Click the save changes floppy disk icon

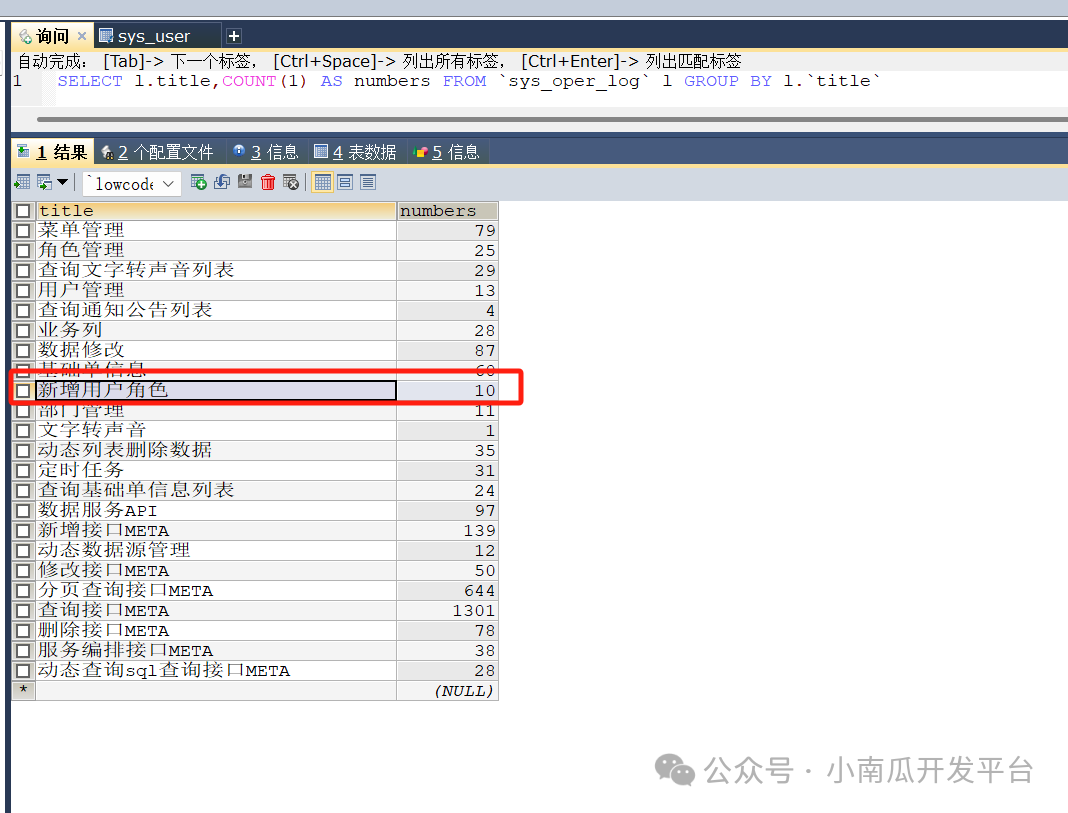point(245,182)
